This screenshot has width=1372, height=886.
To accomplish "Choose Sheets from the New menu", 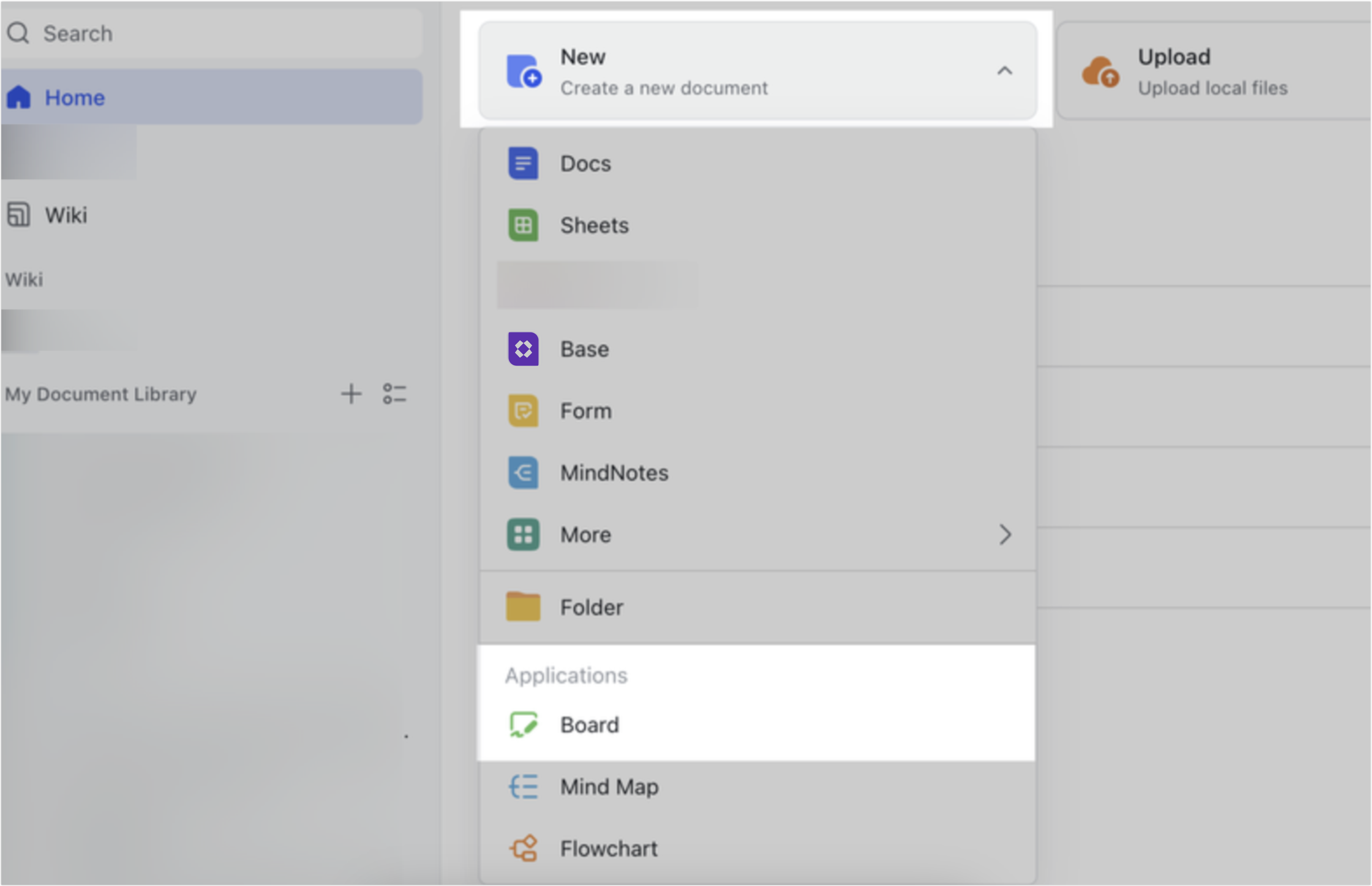I will click(757, 225).
